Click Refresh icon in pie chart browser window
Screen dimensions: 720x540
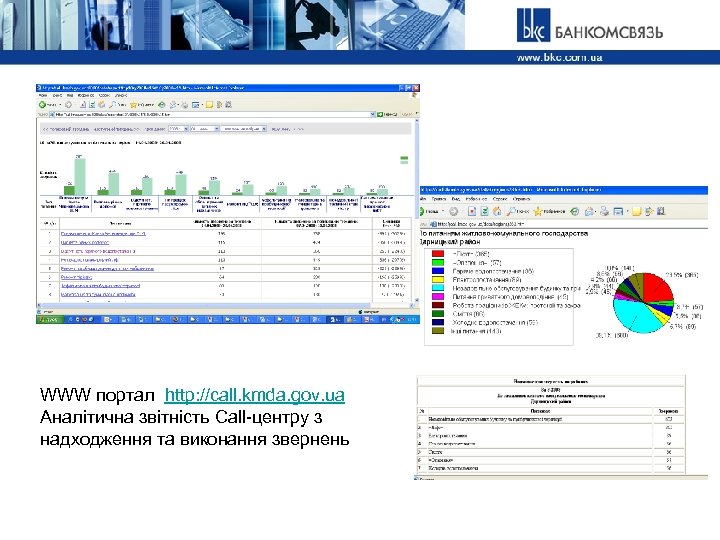coord(484,211)
